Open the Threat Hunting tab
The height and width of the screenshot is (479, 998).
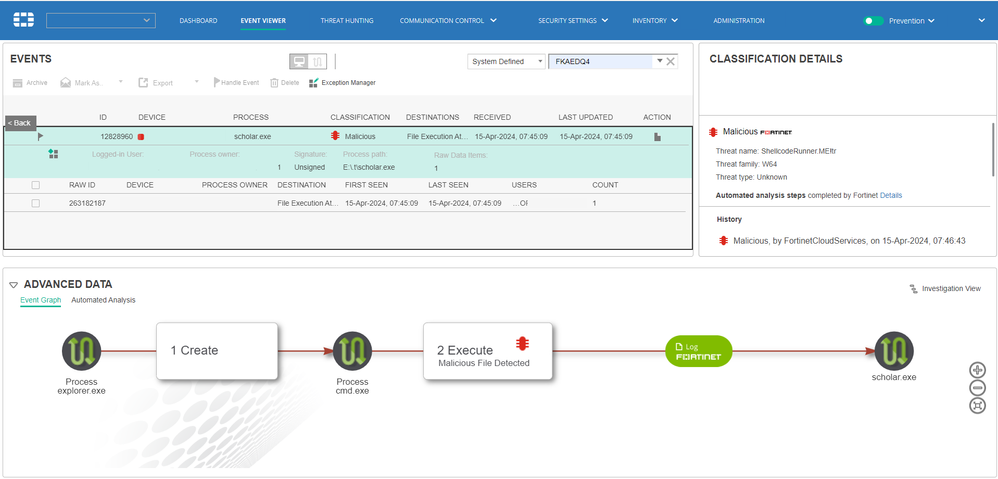coord(347,21)
